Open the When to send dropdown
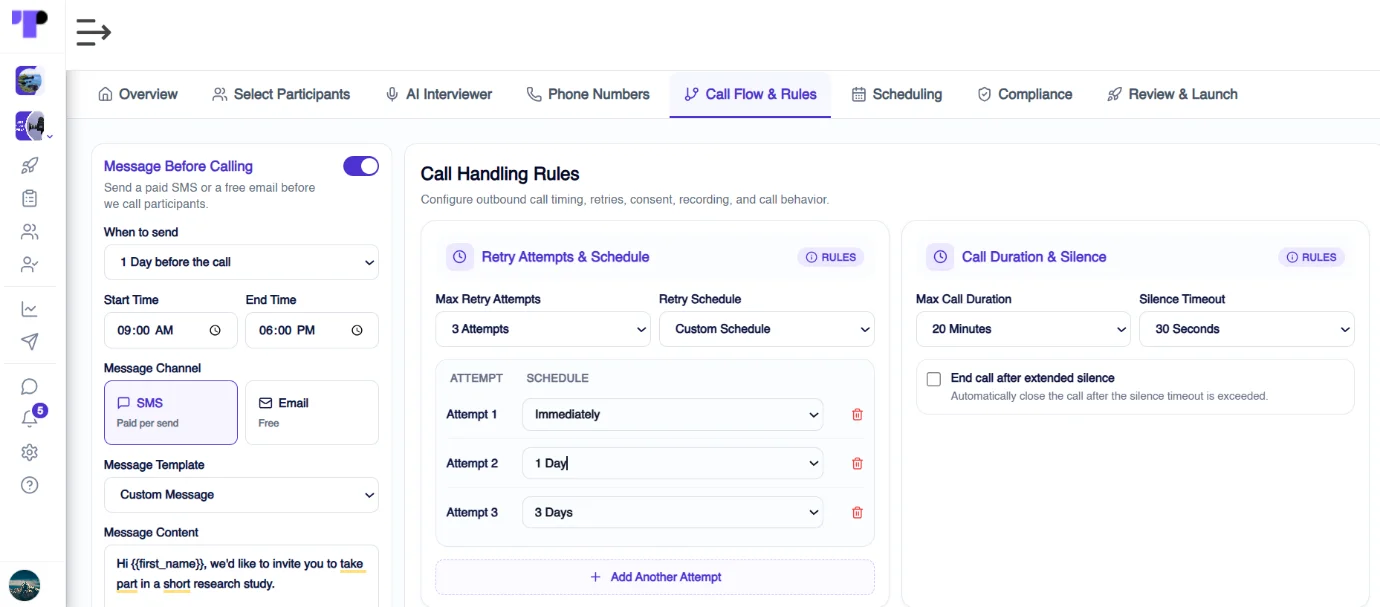 tap(241, 262)
